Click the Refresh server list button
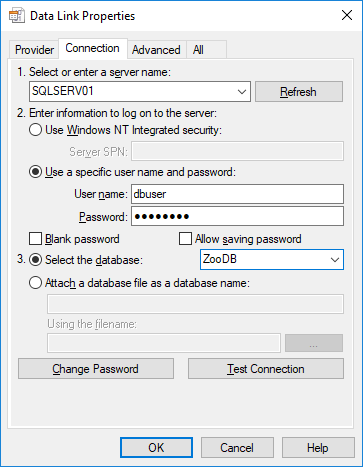 point(299,92)
